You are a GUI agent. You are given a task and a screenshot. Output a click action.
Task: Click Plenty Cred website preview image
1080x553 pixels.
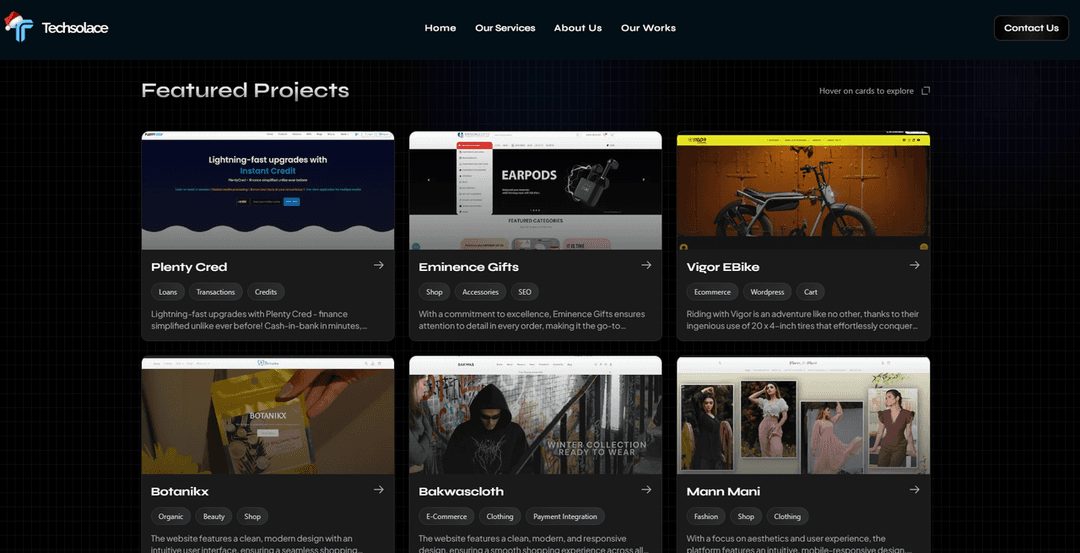[x=268, y=190]
